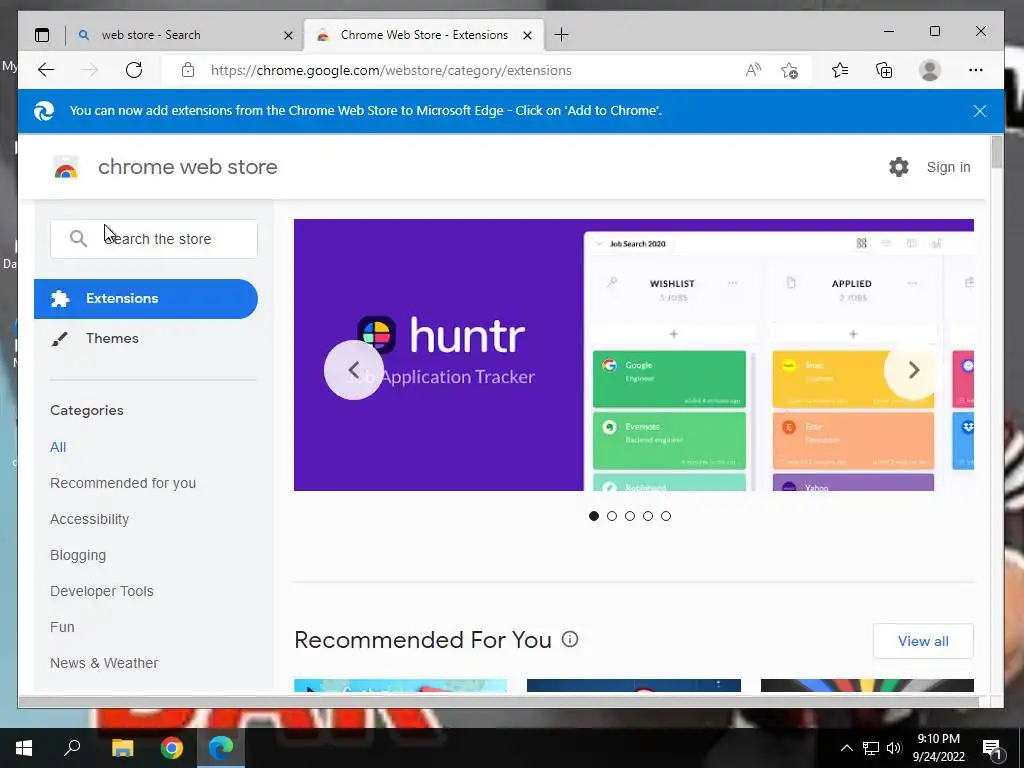Choose the Developer Tools category

tap(102, 591)
